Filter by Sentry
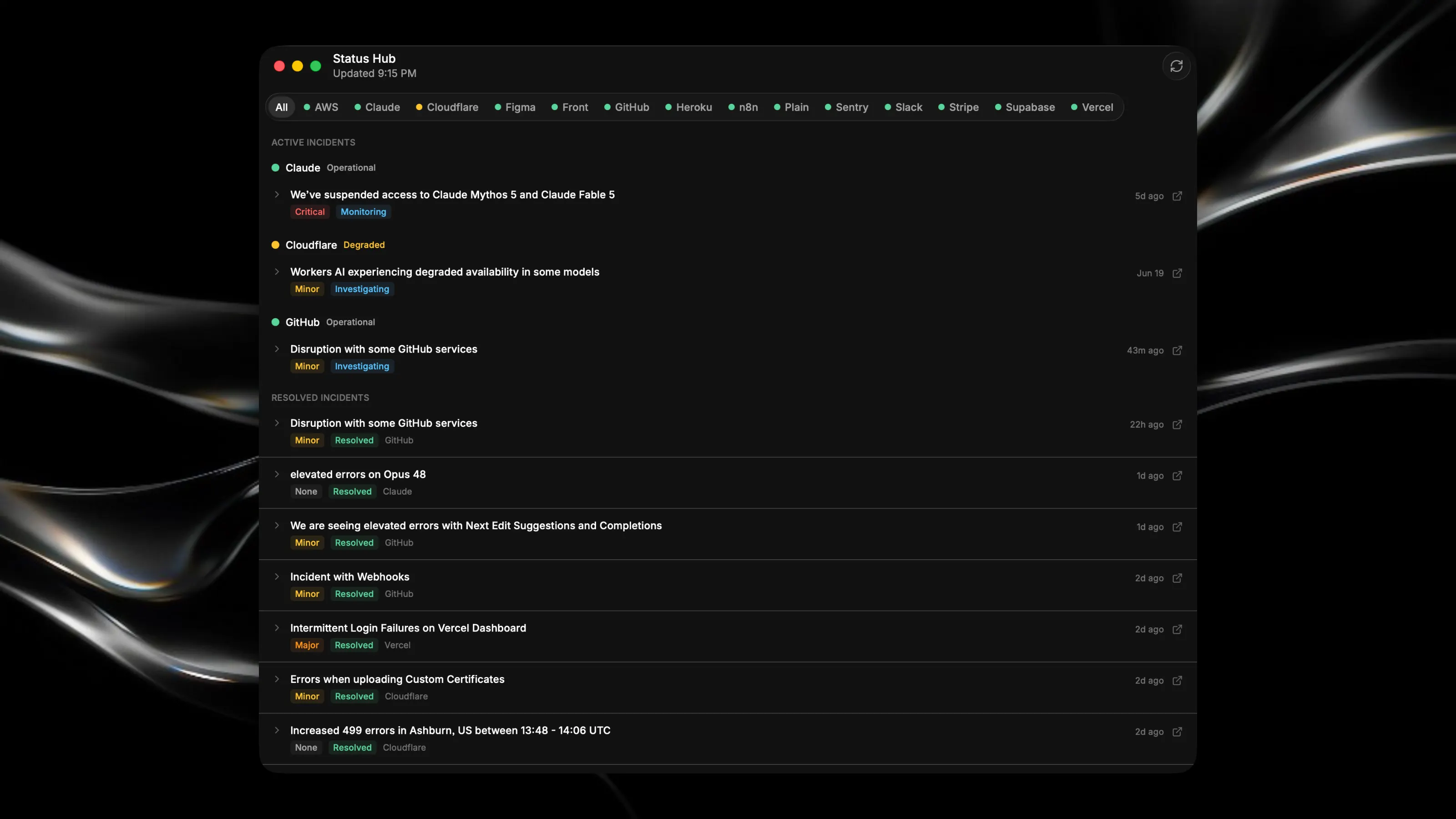This screenshot has height=819, width=1456. (847, 107)
